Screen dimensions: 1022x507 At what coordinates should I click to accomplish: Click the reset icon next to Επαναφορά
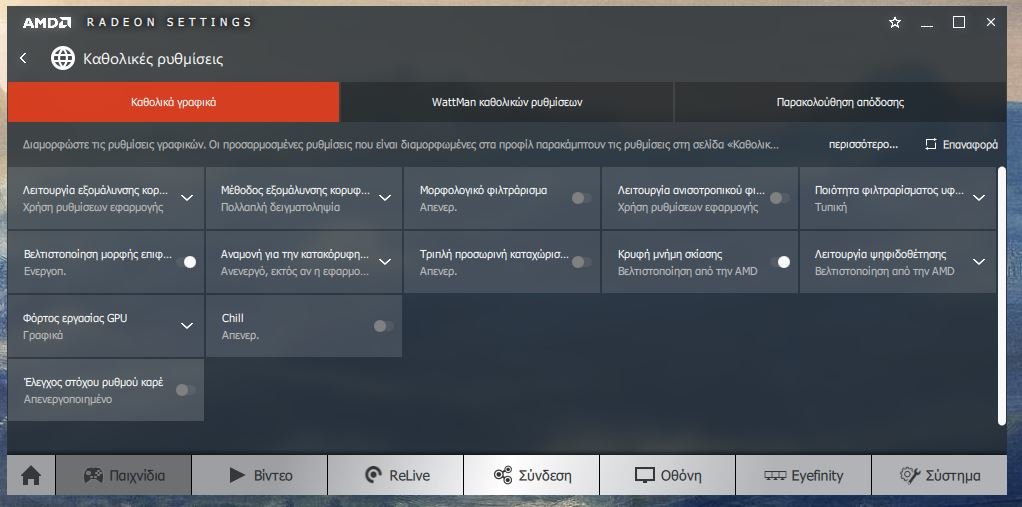[931, 145]
